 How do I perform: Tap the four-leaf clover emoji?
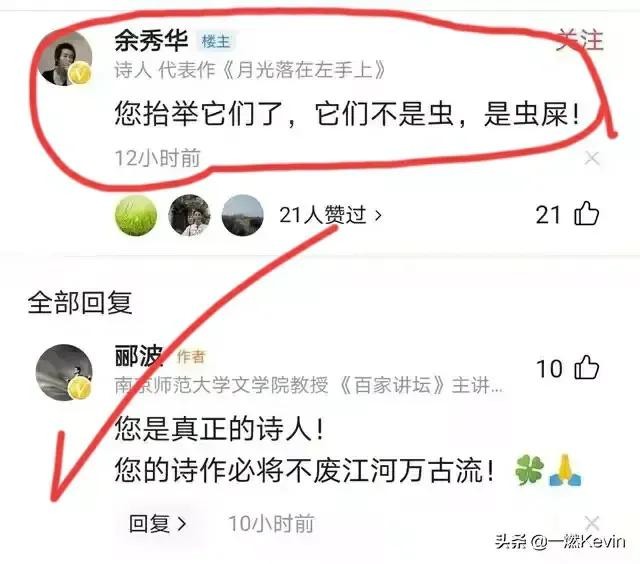click(529, 470)
